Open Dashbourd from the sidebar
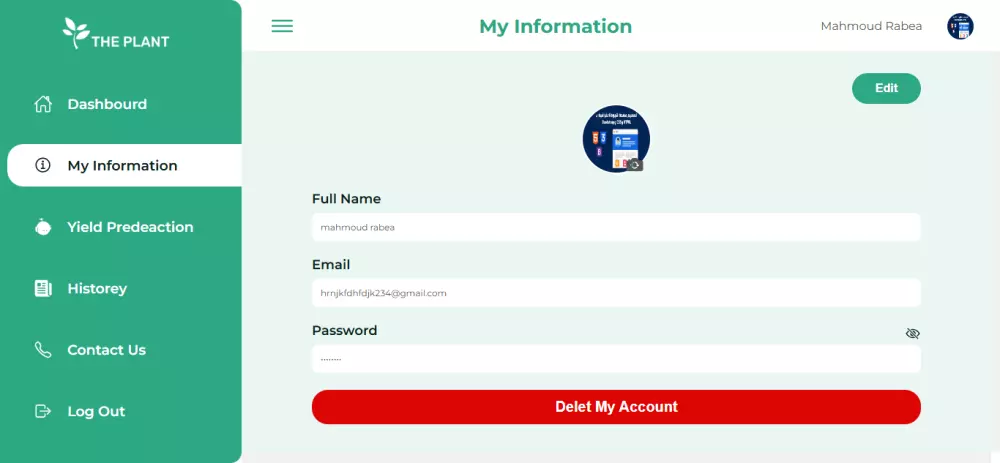The image size is (1000, 463). (x=107, y=104)
